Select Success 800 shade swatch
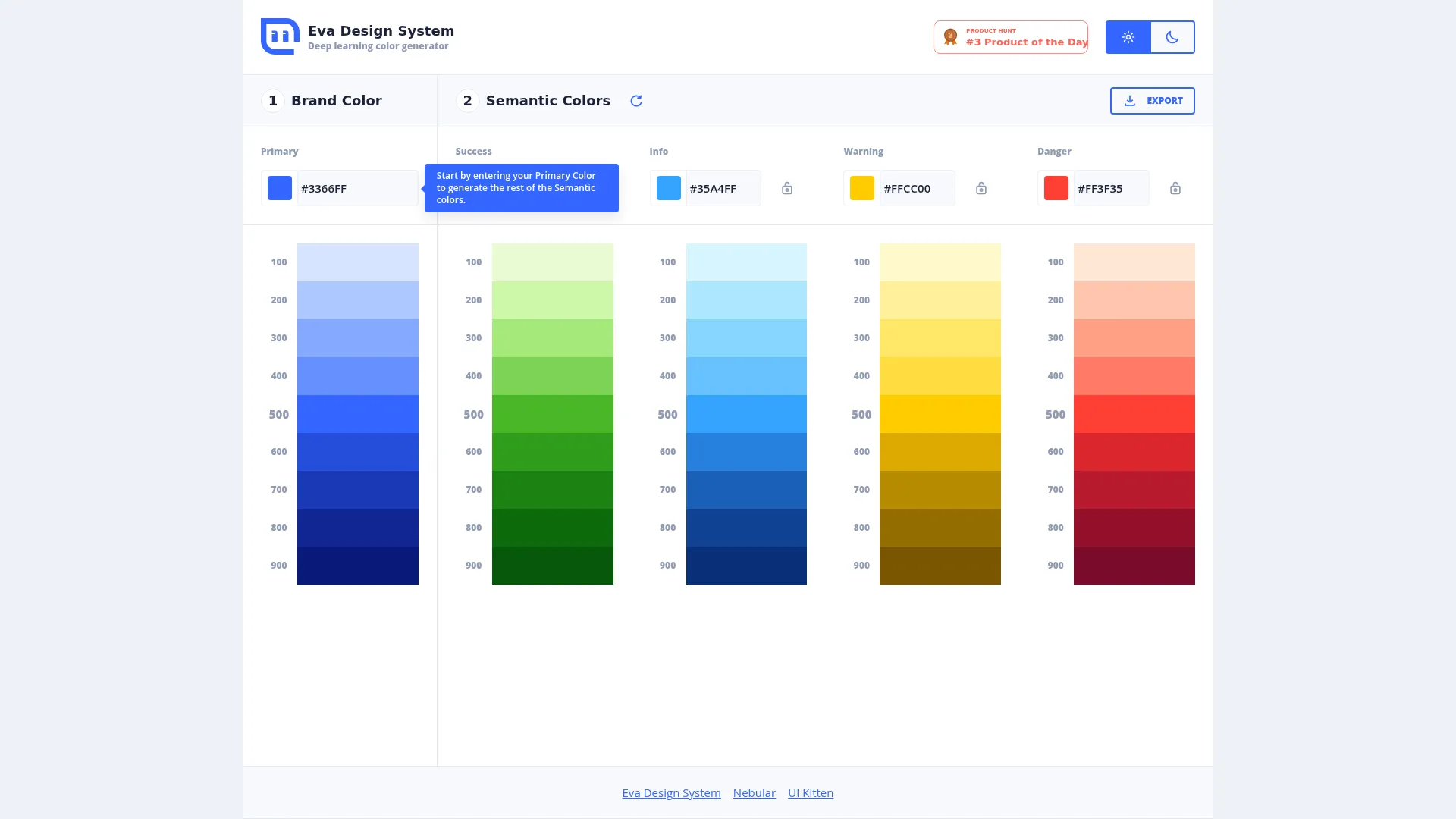Image resolution: width=1456 pixels, height=819 pixels. click(x=553, y=528)
